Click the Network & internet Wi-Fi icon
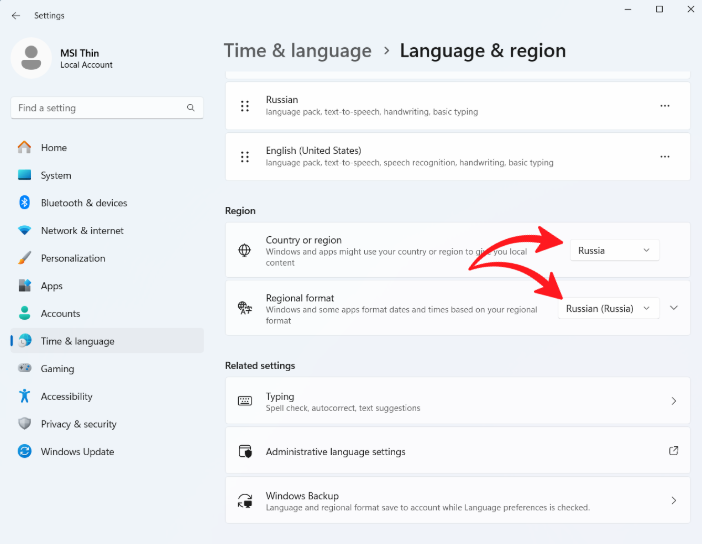The image size is (702, 544). pos(25,231)
